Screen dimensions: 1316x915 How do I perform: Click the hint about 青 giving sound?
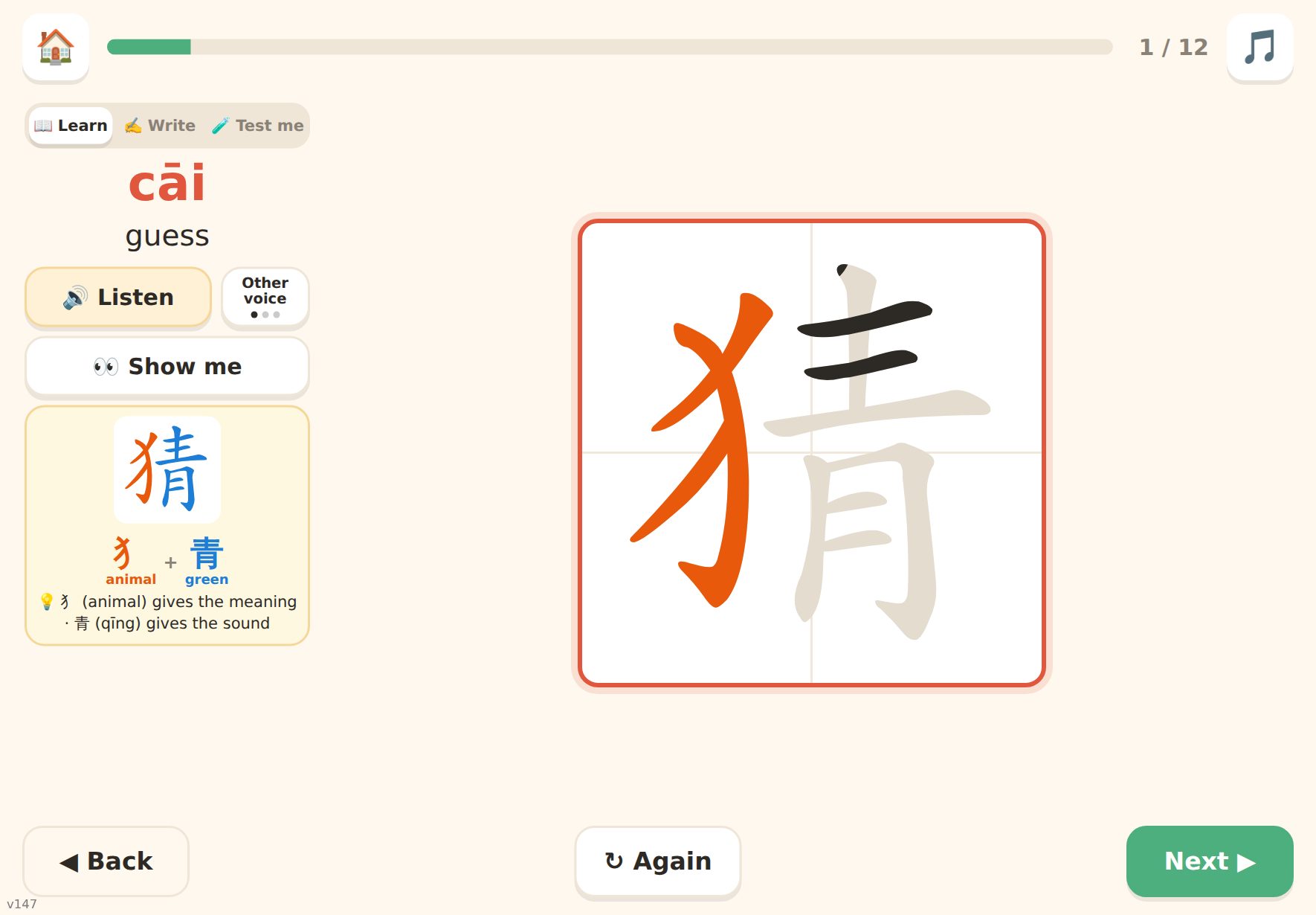(x=167, y=623)
